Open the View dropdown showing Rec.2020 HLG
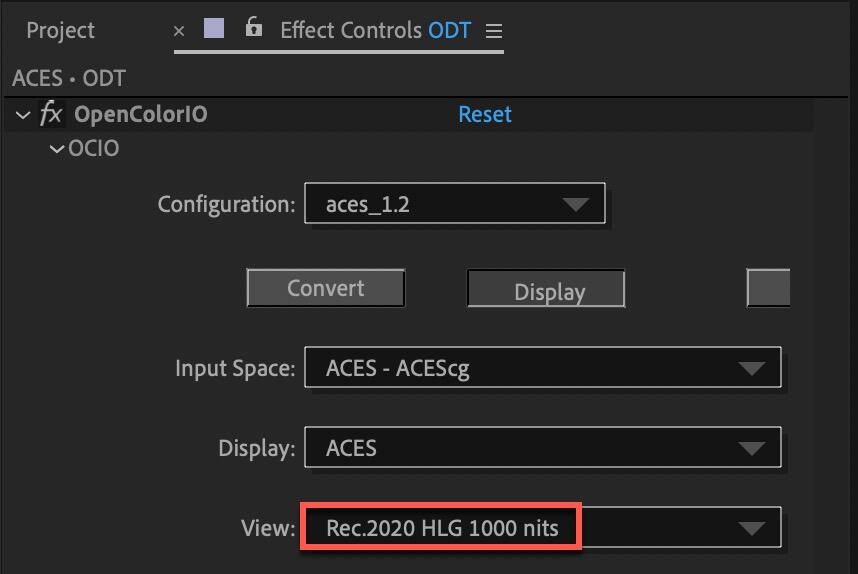Screen dimensions: 858x574 [541, 527]
